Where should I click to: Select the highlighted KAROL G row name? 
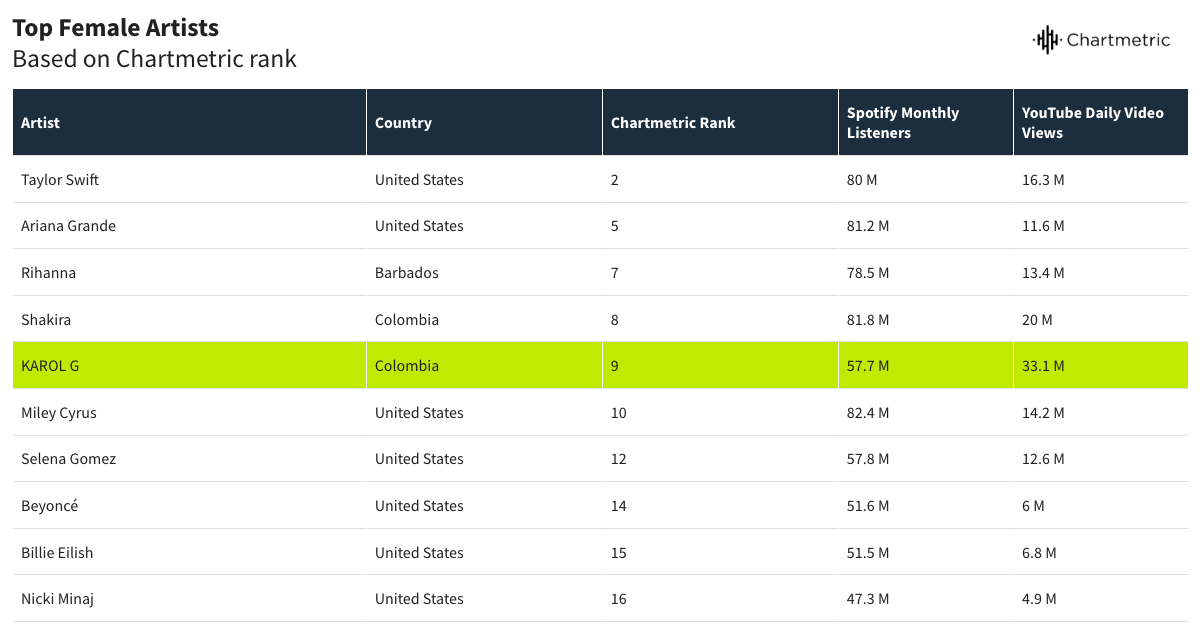coord(50,366)
